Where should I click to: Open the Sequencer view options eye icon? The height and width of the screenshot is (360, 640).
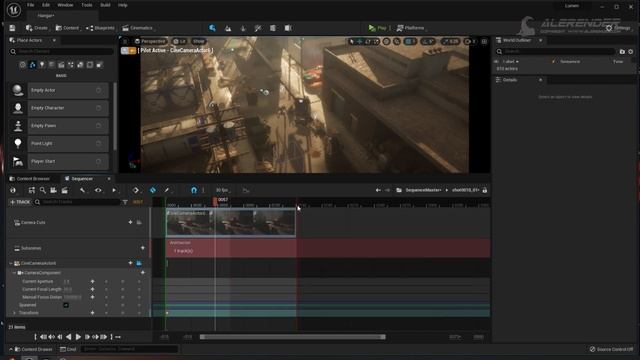tap(98, 190)
